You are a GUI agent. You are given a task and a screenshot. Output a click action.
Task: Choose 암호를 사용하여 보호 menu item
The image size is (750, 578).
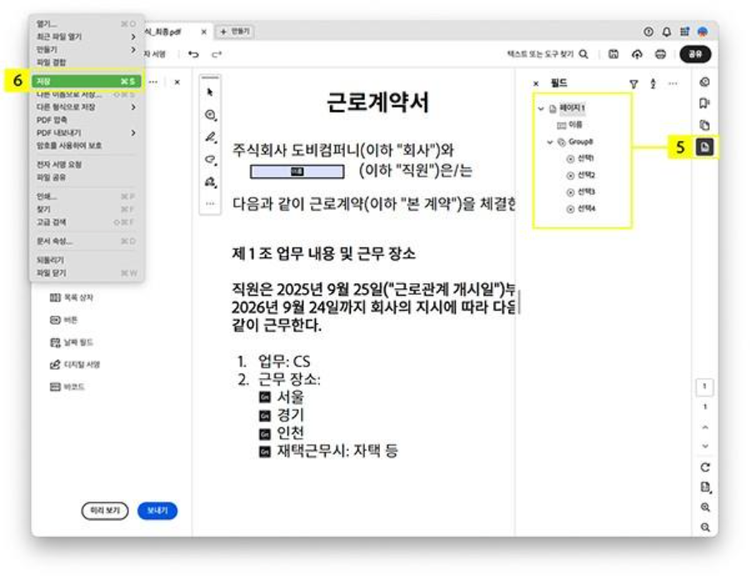(x=86, y=145)
